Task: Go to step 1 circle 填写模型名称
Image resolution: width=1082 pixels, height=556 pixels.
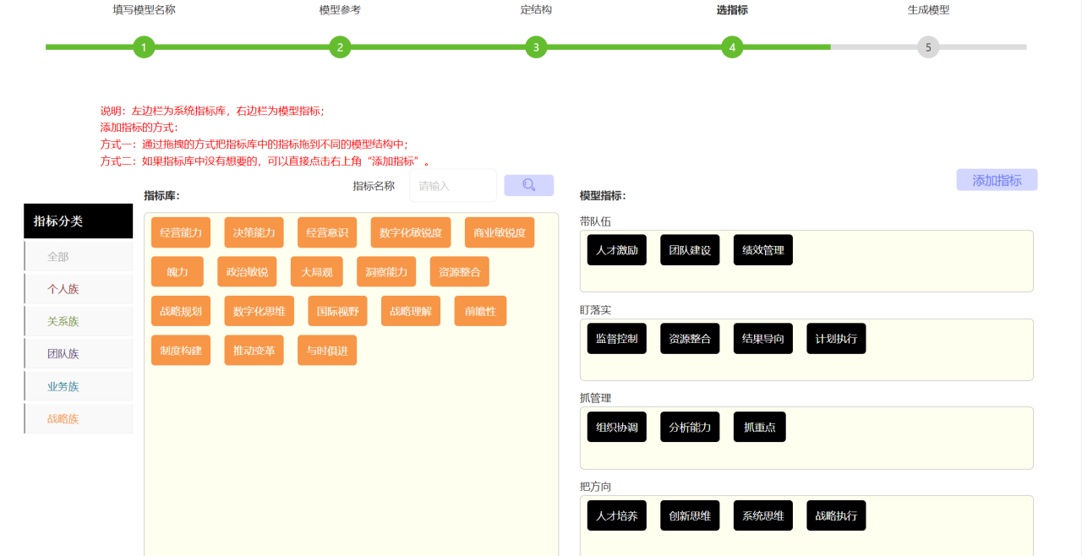Action: tap(144, 48)
